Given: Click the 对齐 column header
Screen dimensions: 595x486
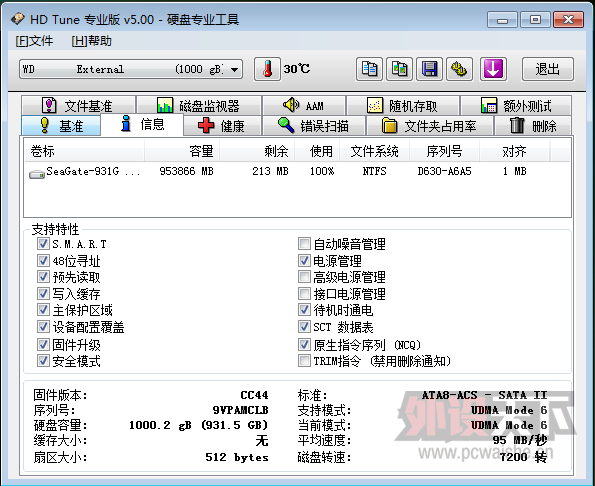Looking at the screenshot, I should [x=514, y=151].
